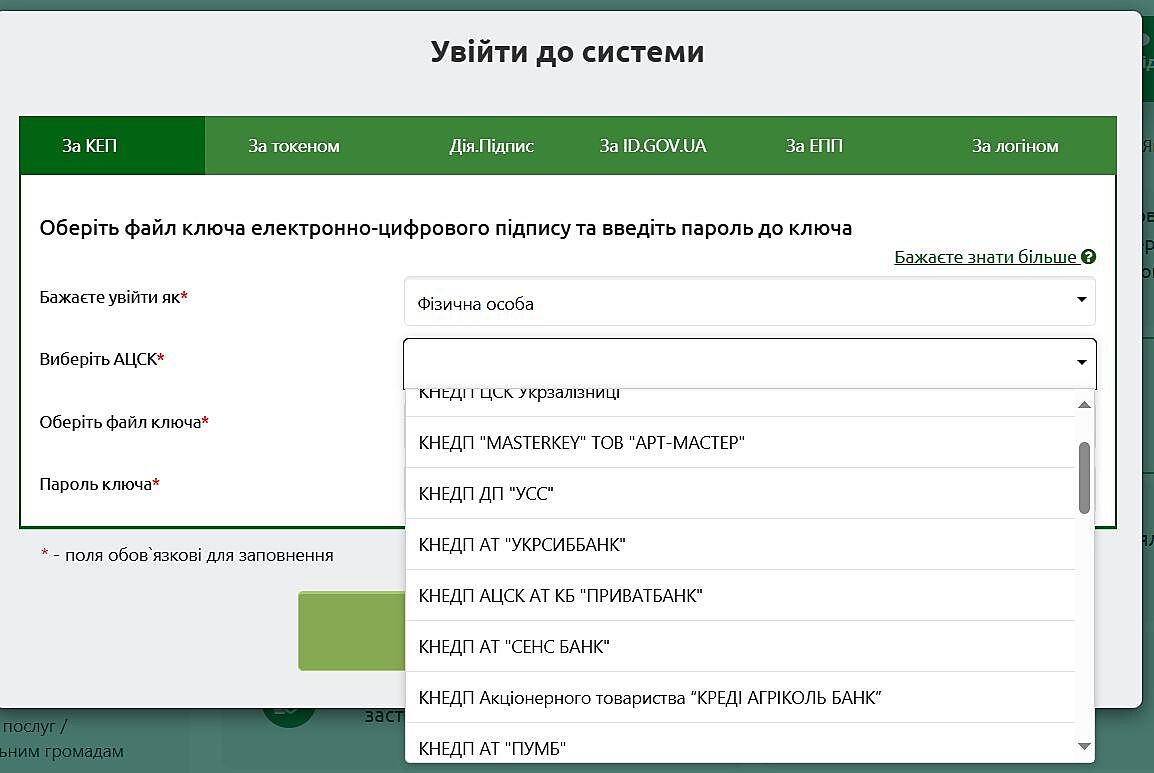This screenshot has width=1154, height=773.
Task: Open the За токеном tab
Action: [294, 146]
